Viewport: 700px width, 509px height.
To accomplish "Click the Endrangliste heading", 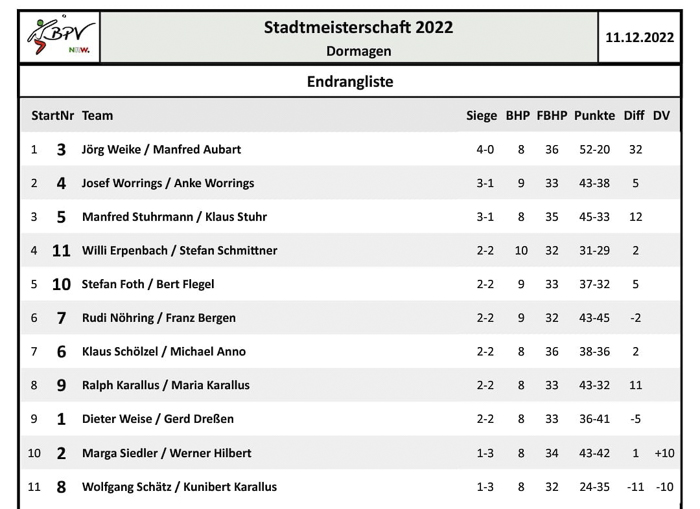I will pos(350,82).
